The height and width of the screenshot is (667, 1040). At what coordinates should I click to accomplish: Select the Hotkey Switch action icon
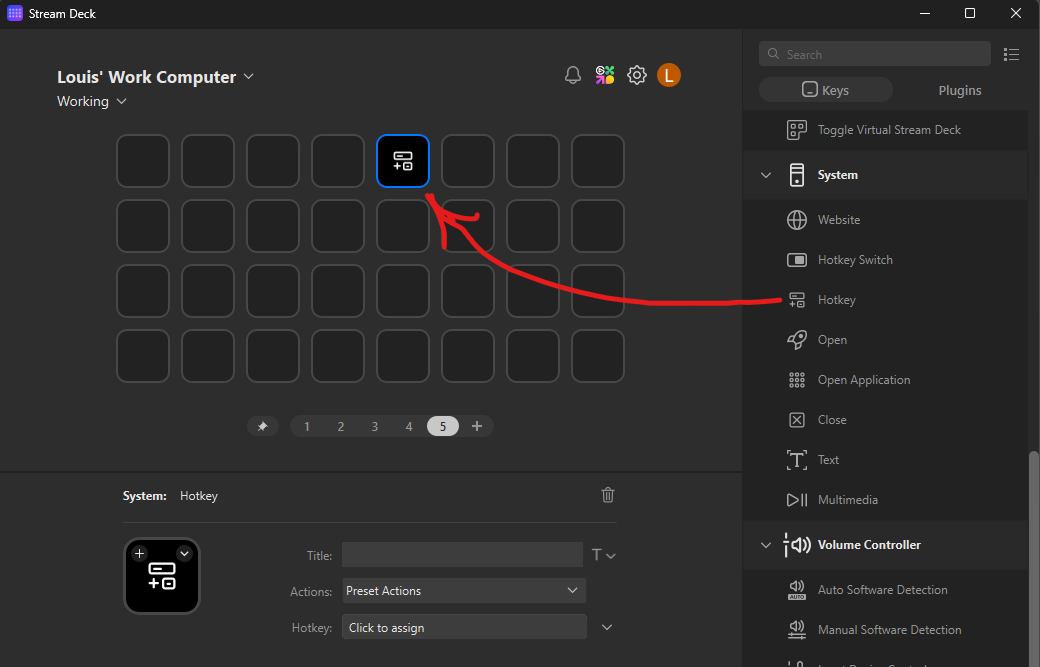click(797, 259)
